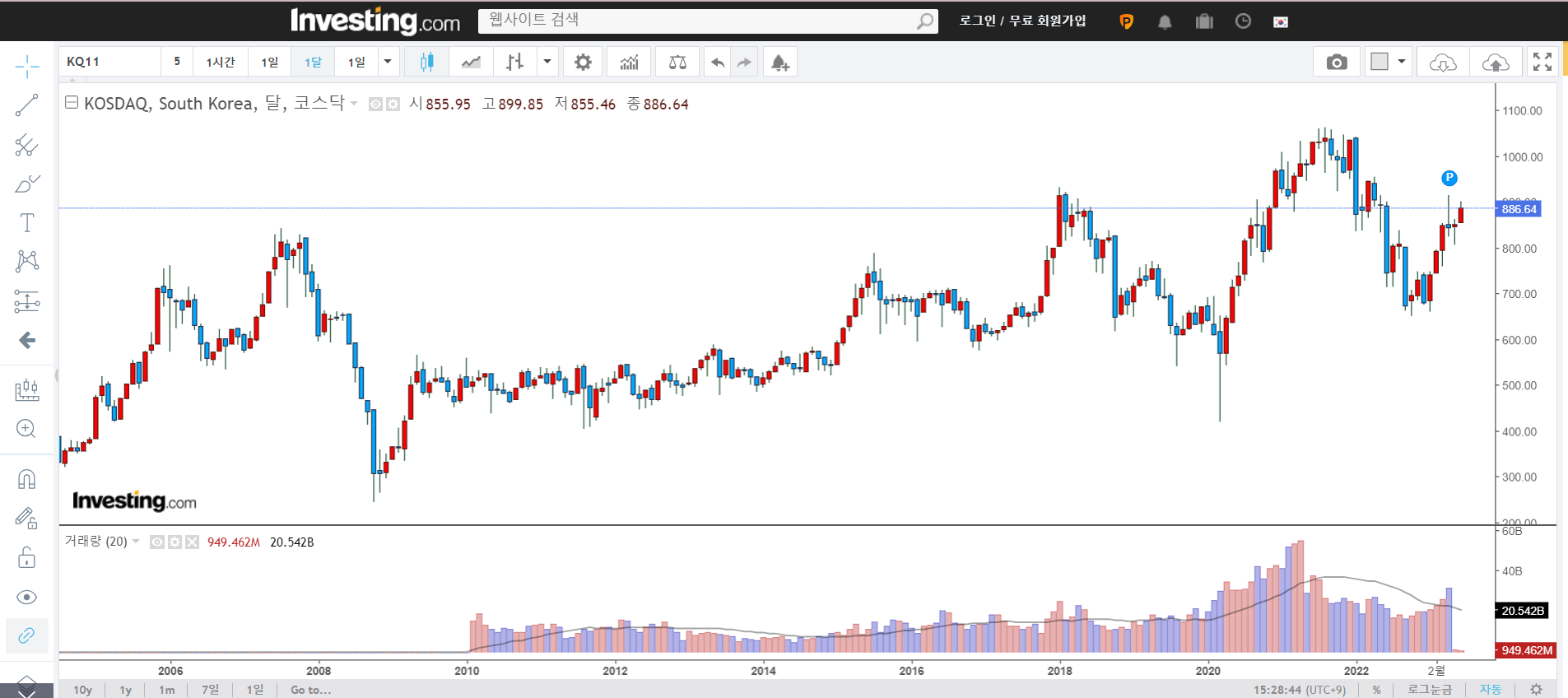This screenshot has height=698, width=1568.
Task: Open the indicators menu
Action: pos(630,62)
